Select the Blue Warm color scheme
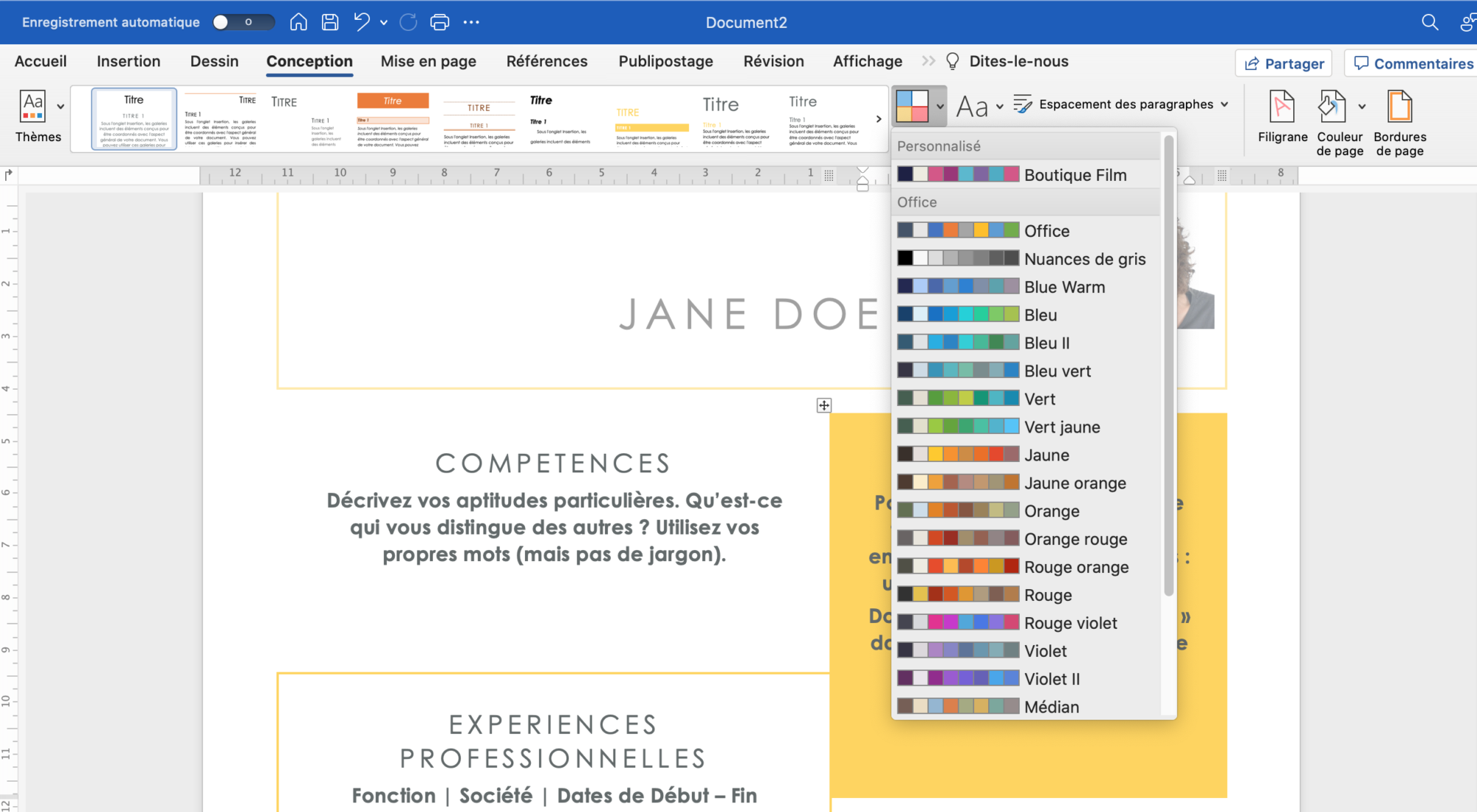 click(1026, 287)
